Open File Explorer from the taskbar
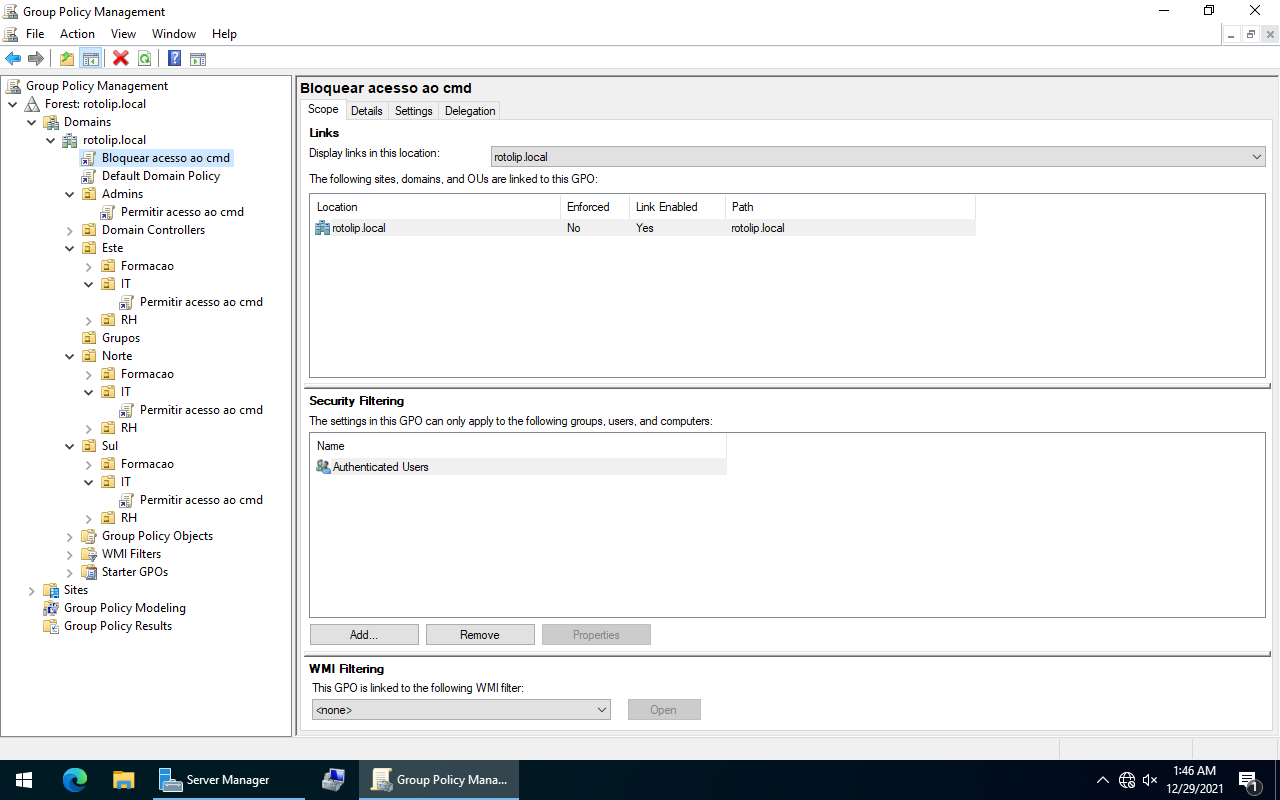Viewport: 1280px width, 800px height. pyautogui.click(x=123, y=780)
